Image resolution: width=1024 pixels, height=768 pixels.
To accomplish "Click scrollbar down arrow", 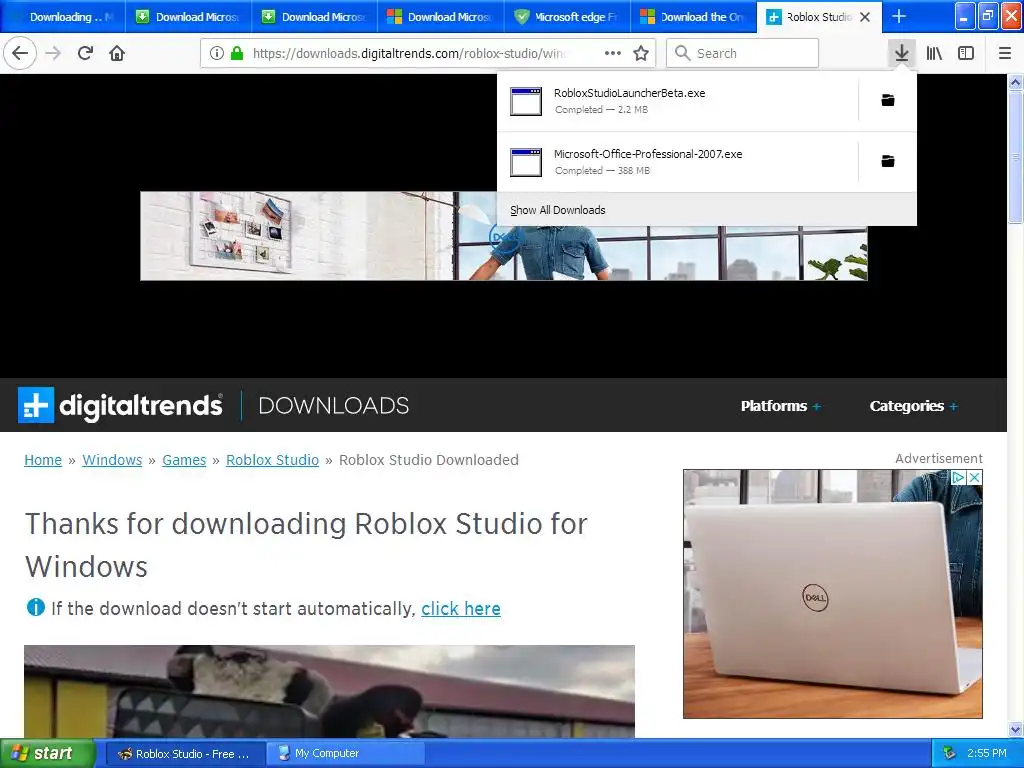I will point(1015,729).
